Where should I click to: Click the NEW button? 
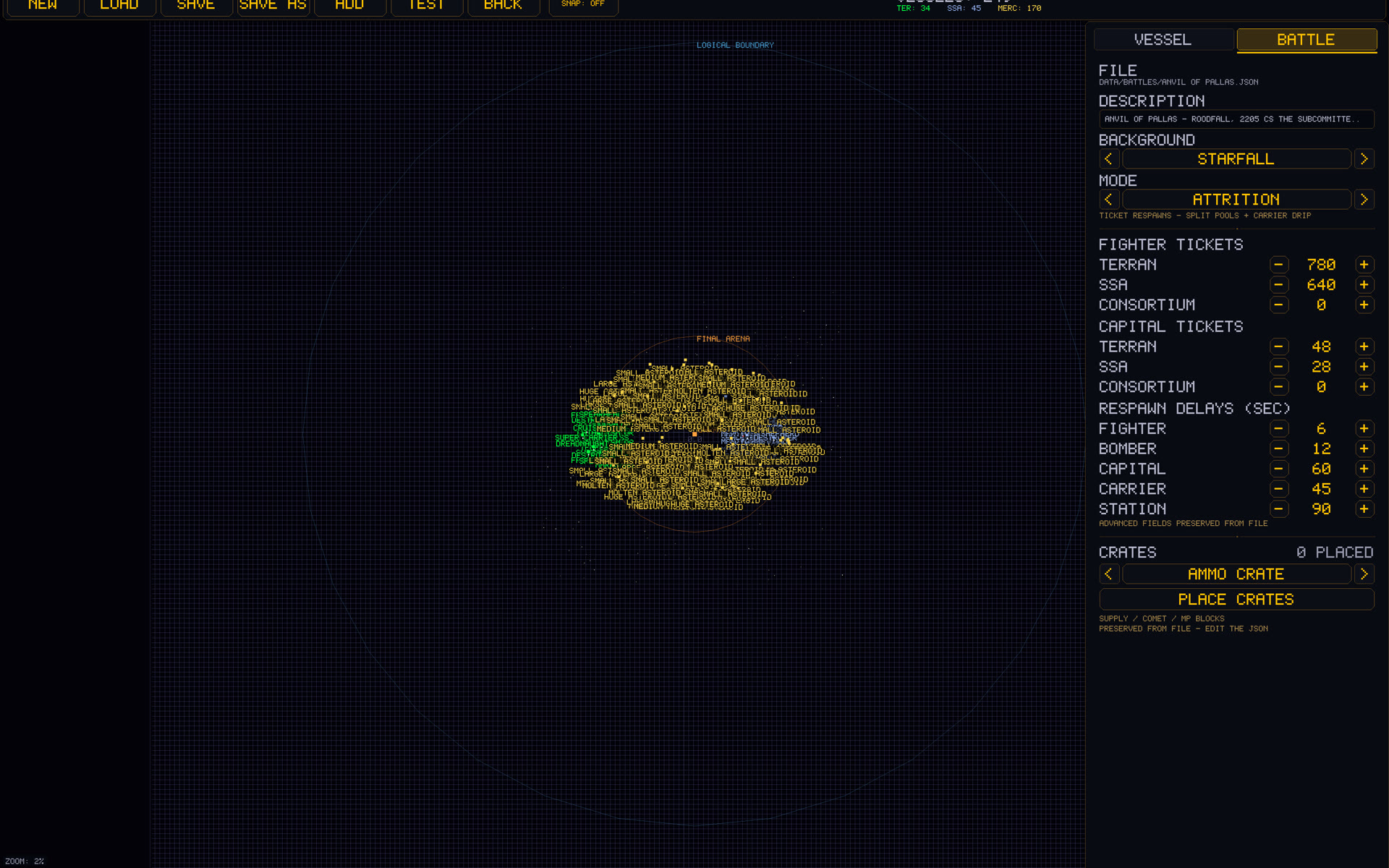tap(43, 7)
